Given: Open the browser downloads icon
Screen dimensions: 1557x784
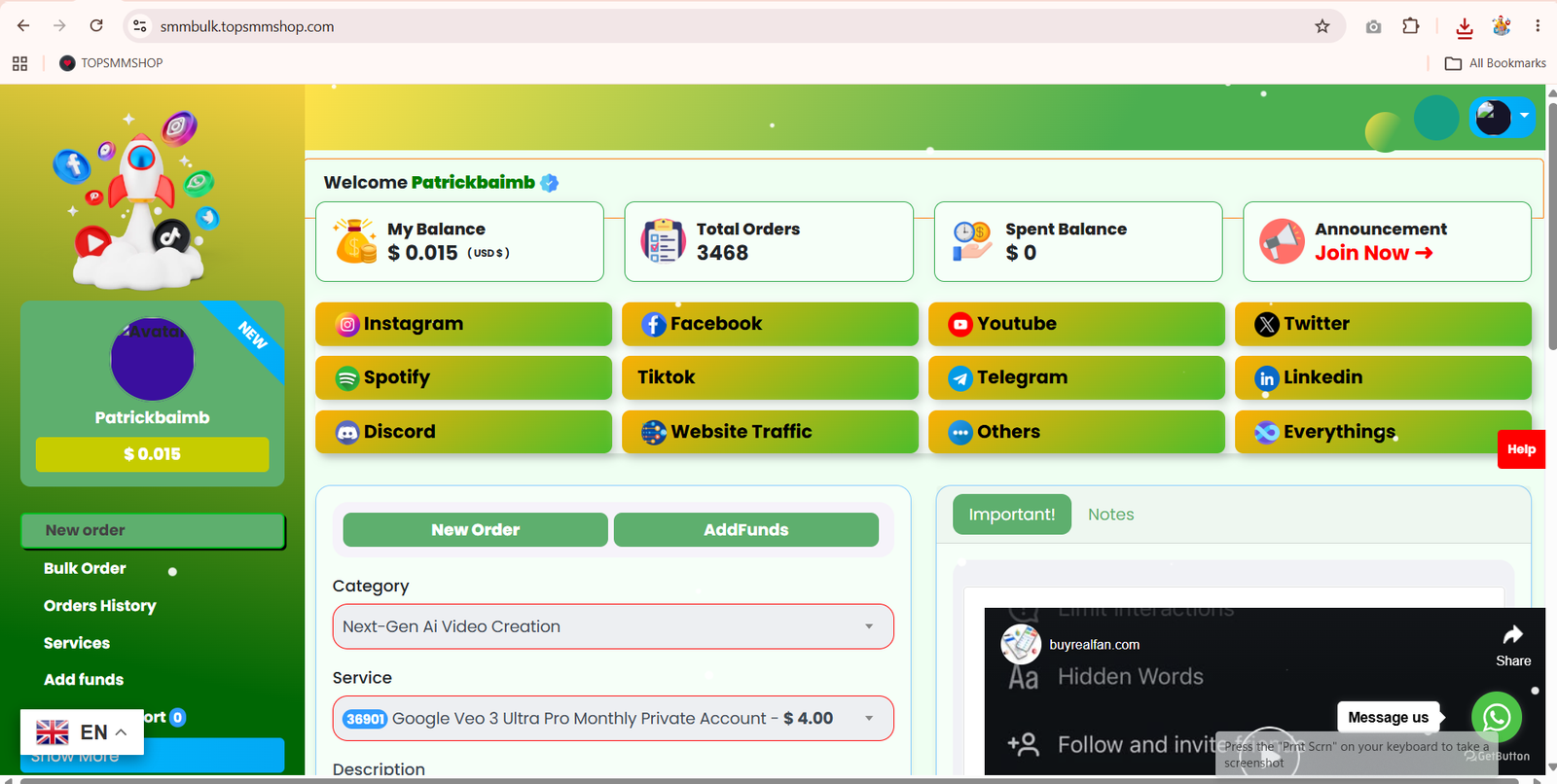Looking at the screenshot, I should [1465, 27].
